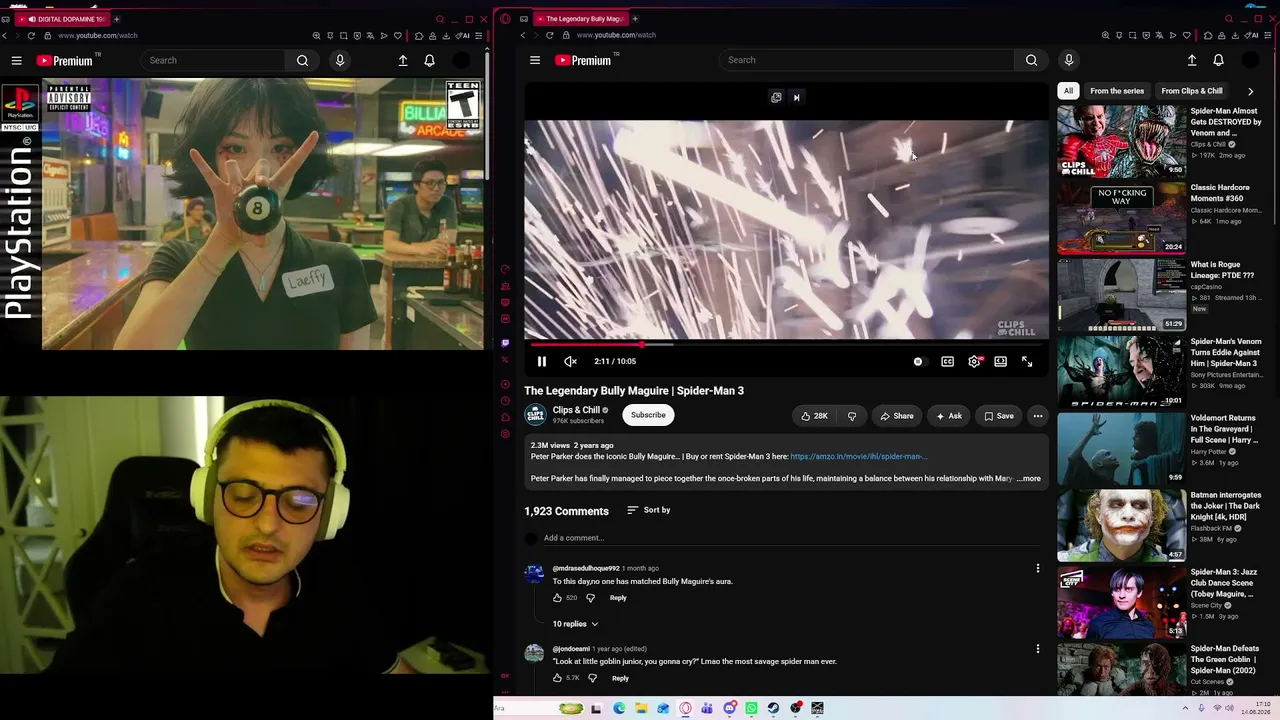Viewport: 1280px width, 720px height.
Task: Click the search magnifier in right YouTube window
Action: coord(1031,60)
